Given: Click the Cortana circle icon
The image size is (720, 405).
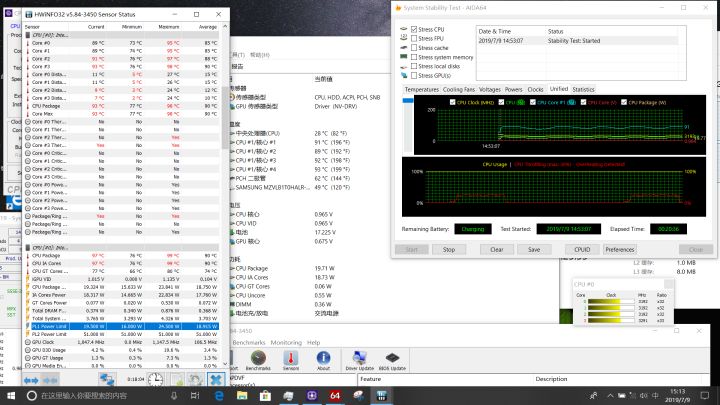Looking at the screenshot, I should tap(32, 395).
